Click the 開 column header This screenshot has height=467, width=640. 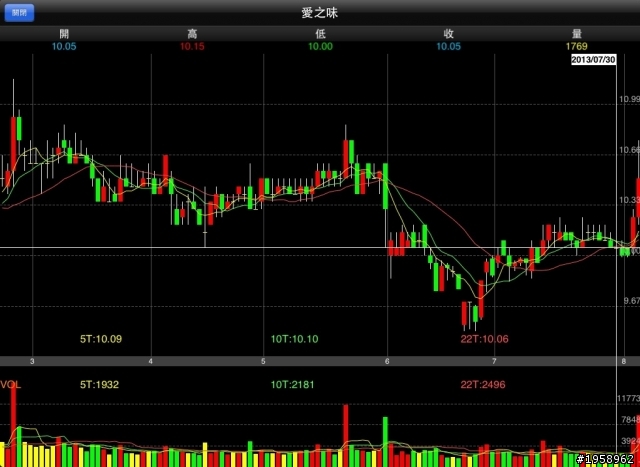click(x=64, y=34)
